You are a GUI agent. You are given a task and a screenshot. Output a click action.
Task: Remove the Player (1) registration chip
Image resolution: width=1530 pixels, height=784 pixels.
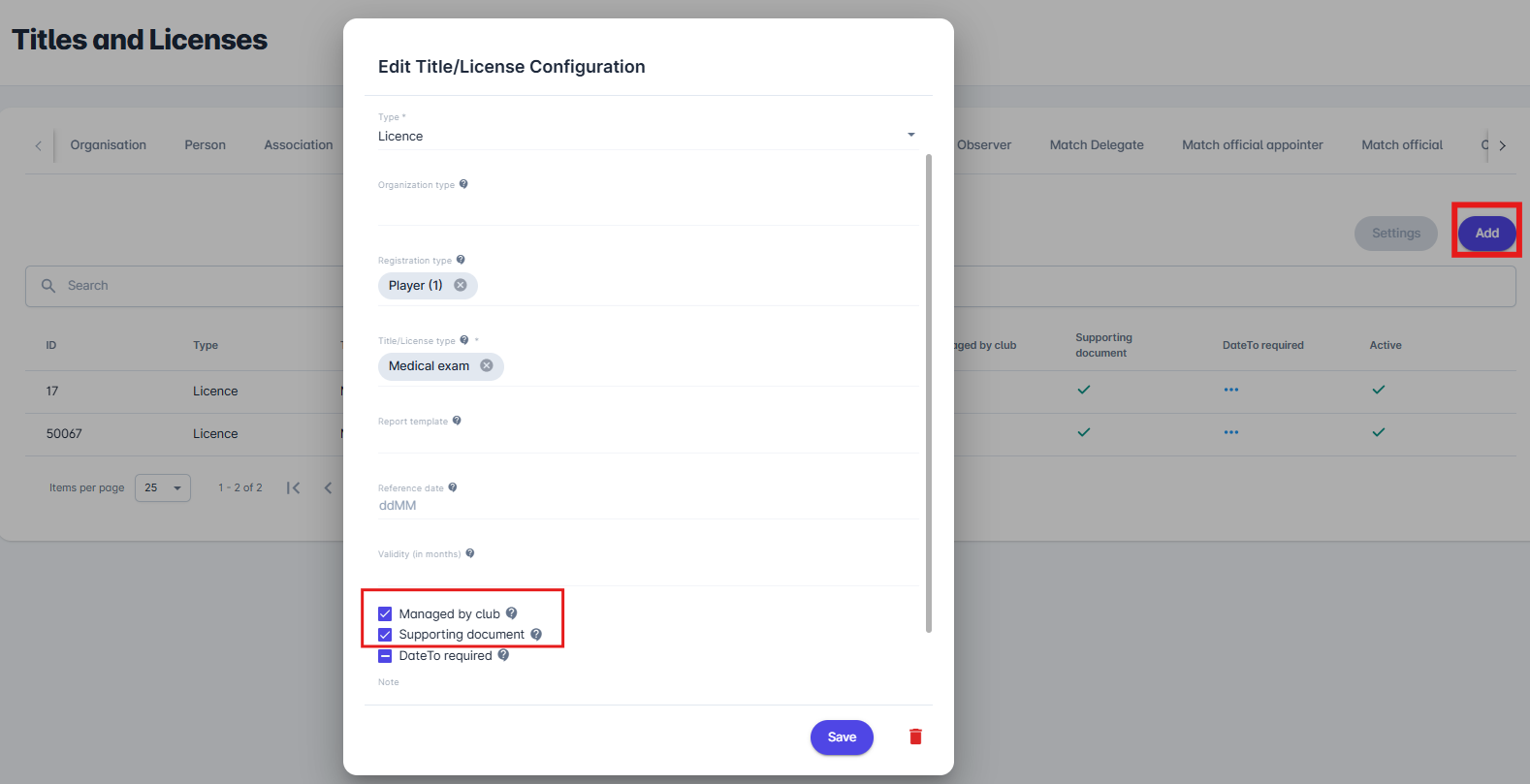[x=461, y=285]
